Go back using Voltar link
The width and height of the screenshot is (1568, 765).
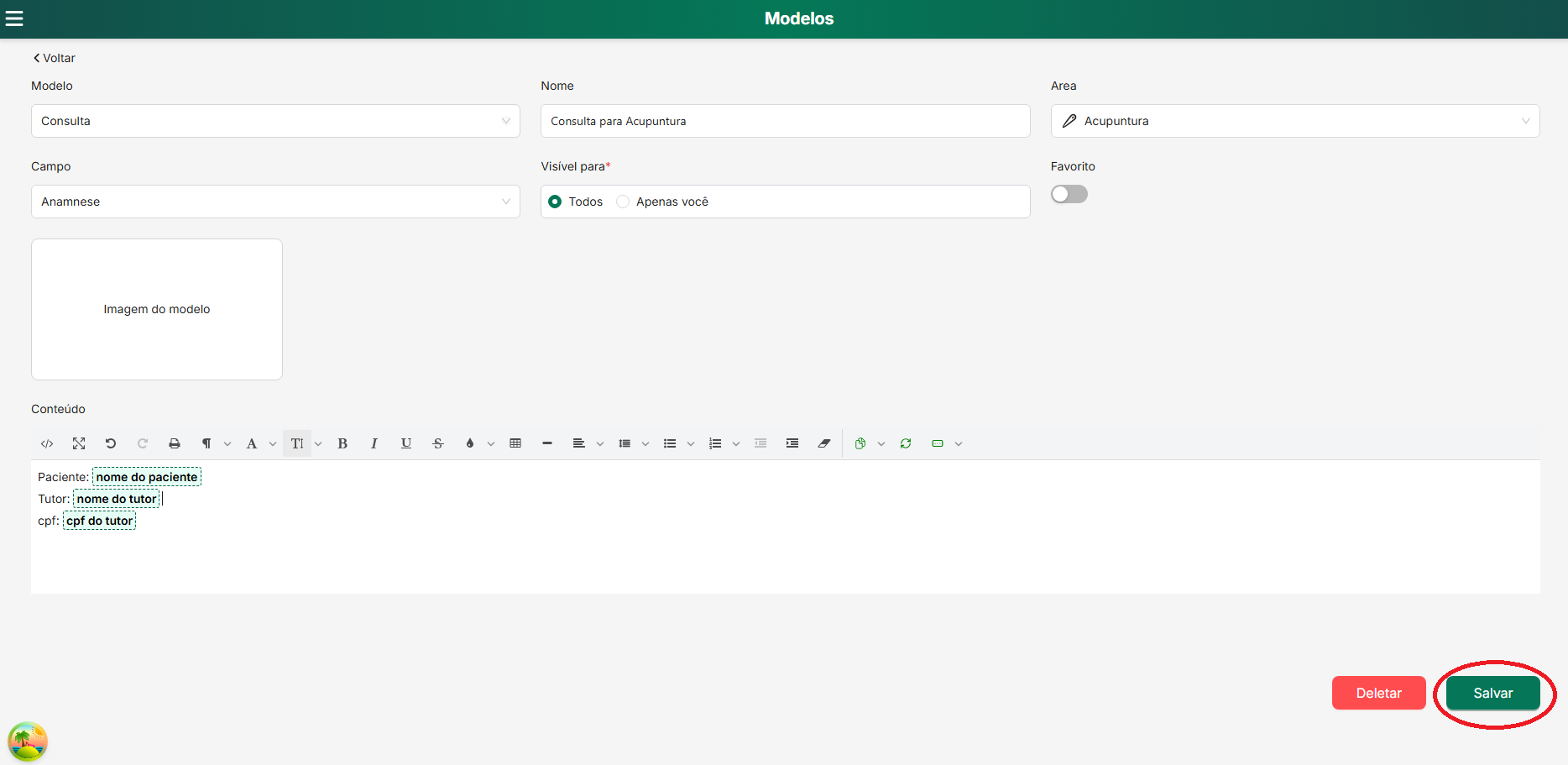click(55, 58)
